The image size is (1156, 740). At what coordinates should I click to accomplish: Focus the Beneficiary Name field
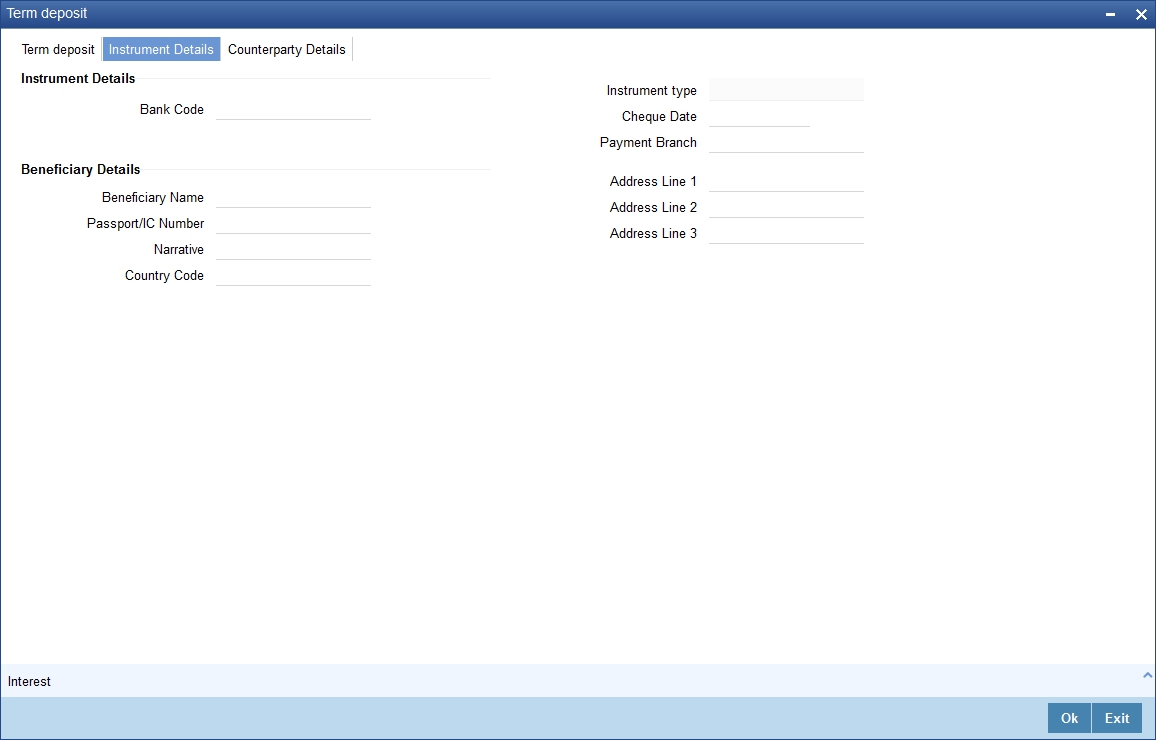(293, 198)
